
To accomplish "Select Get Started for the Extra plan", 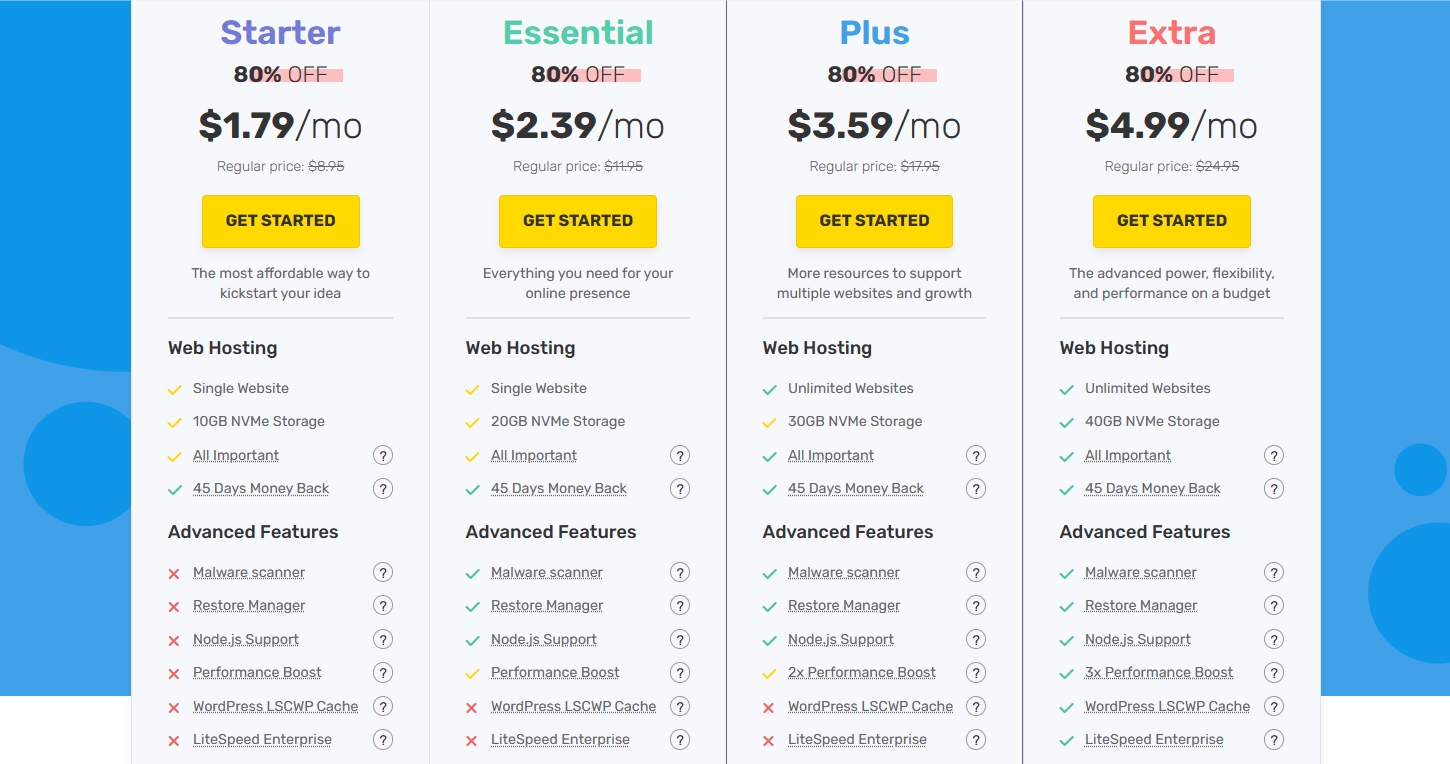I will point(1171,221).
